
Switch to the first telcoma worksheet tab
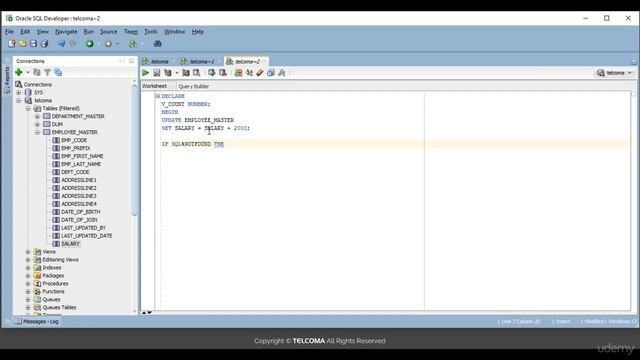[x=160, y=61]
